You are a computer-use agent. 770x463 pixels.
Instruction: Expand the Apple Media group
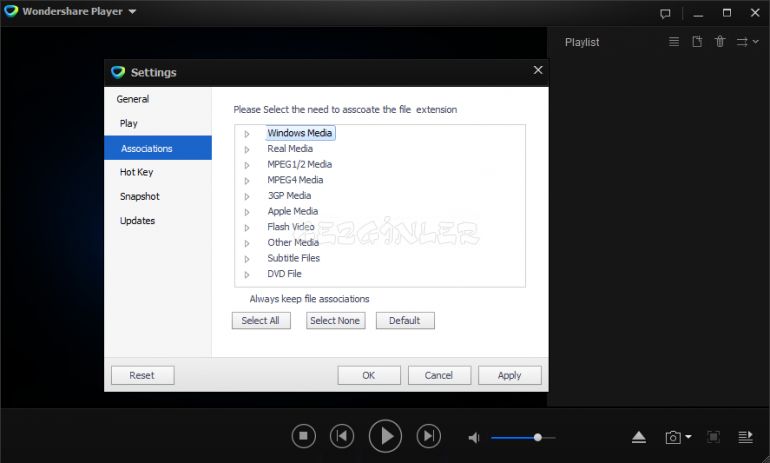click(x=247, y=212)
